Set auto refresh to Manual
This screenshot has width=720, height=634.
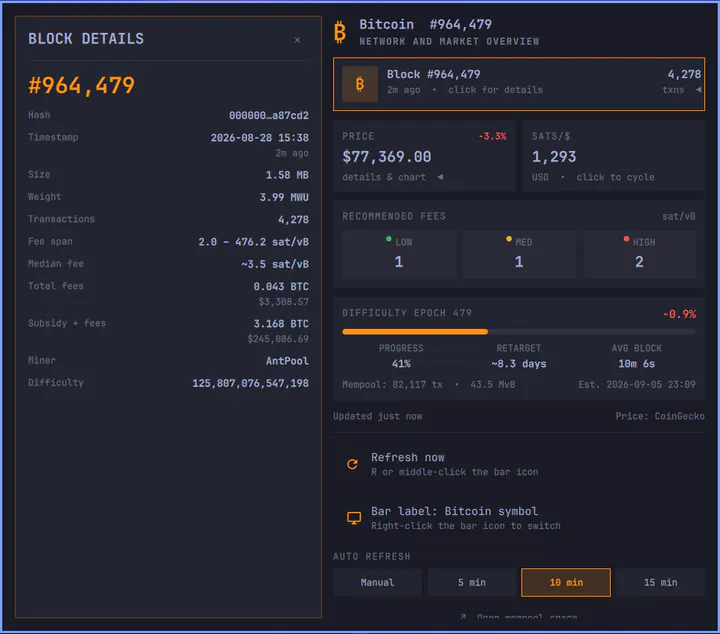point(377,582)
